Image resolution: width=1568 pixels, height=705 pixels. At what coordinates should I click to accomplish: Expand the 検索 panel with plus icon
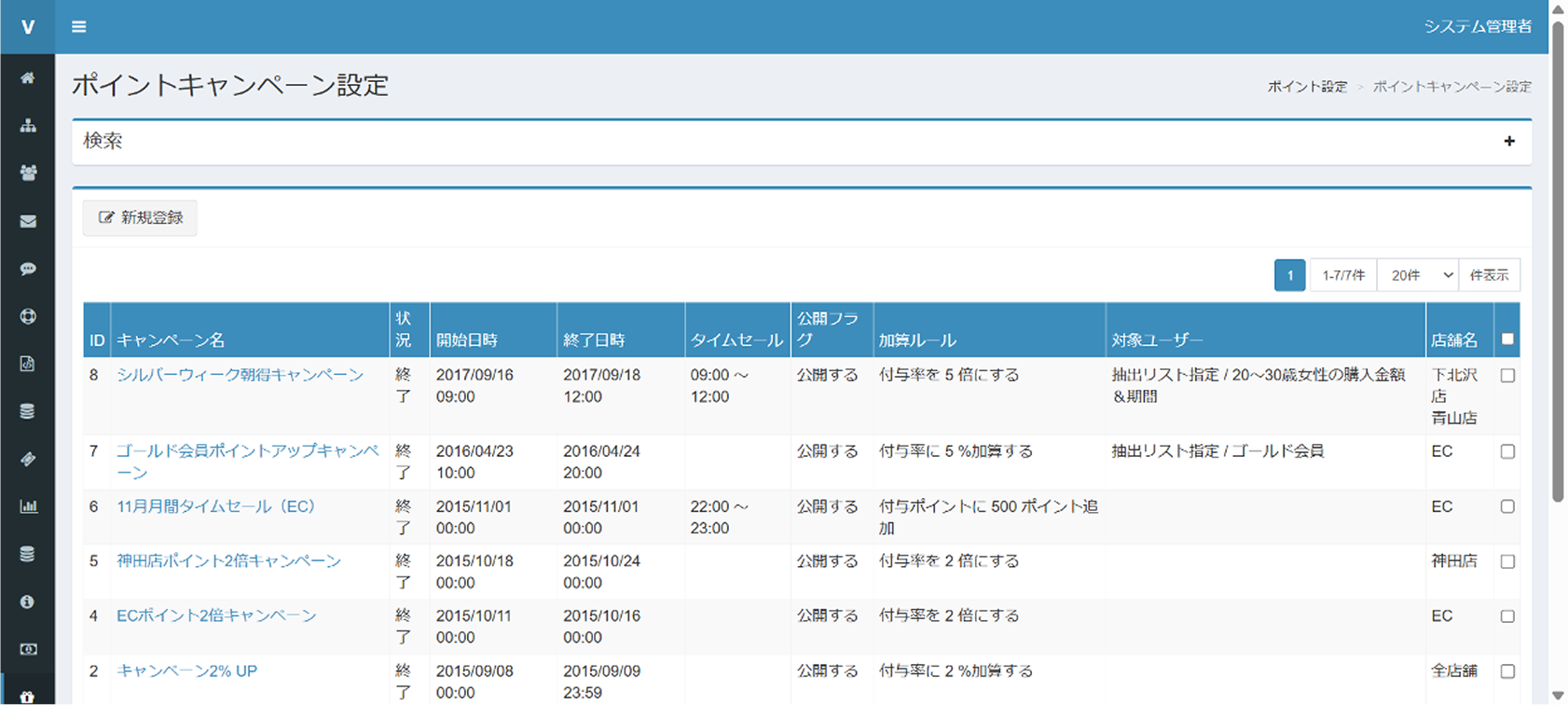(x=1509, y=141)
